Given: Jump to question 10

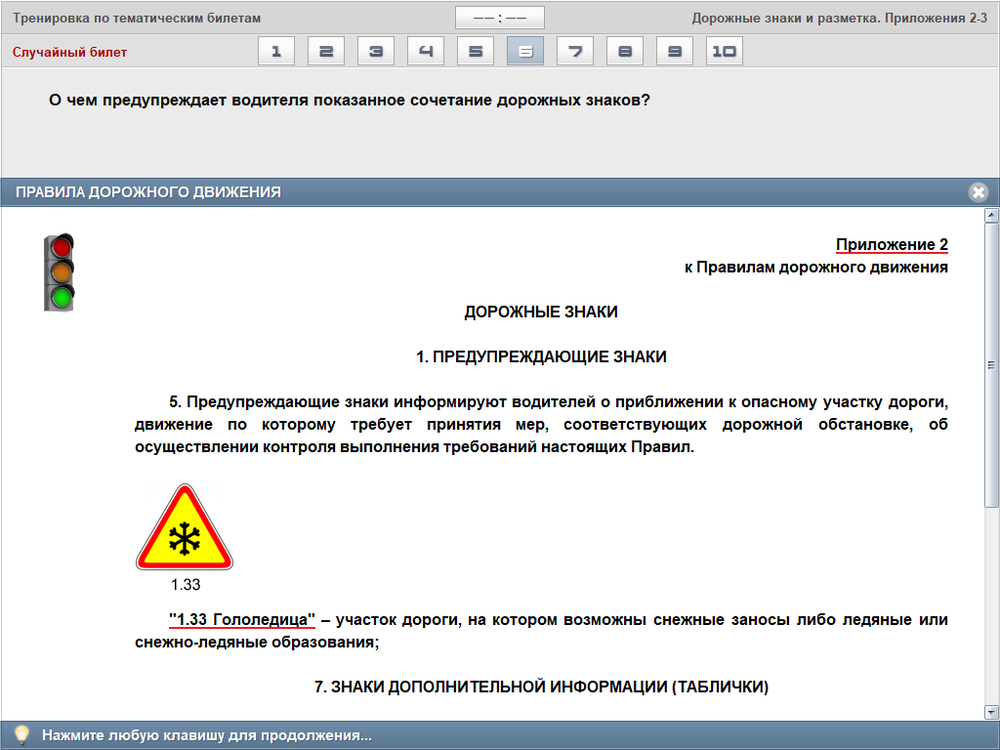Looking at the screenshot, I should 725,51.
